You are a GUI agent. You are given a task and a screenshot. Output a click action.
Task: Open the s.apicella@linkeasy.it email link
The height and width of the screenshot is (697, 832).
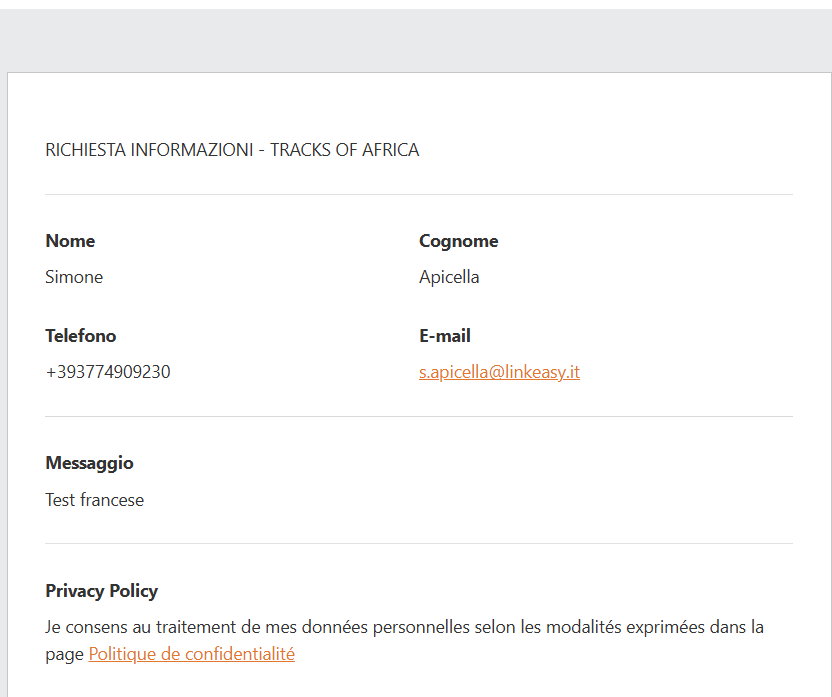coord(499,372)
